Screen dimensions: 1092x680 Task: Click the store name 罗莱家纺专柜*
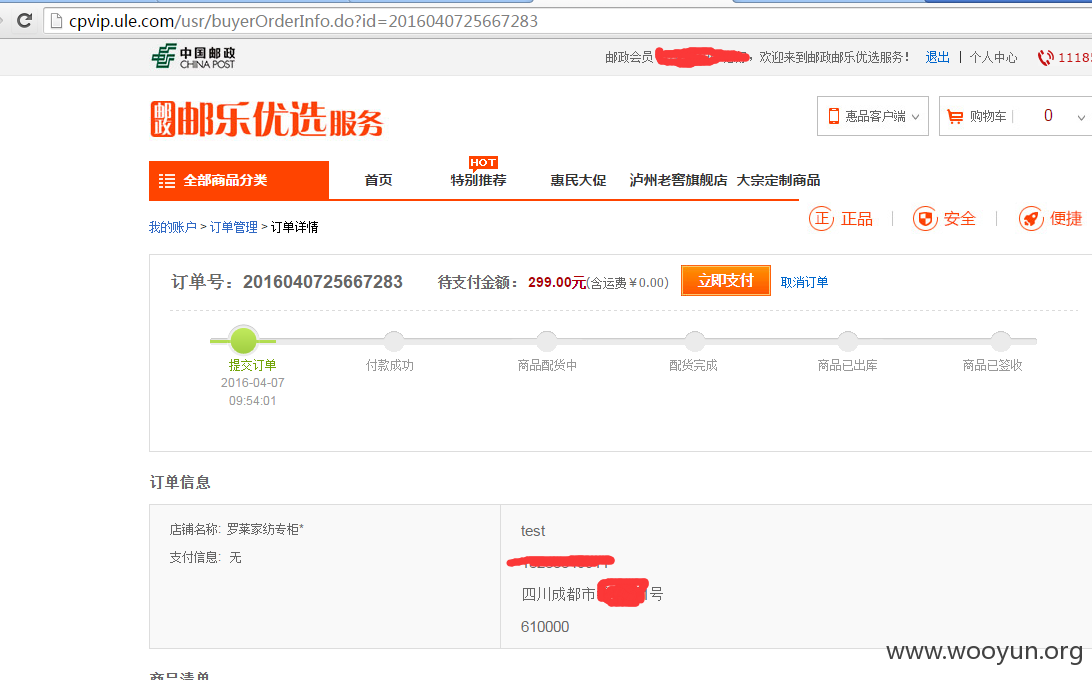tap(265, 530)
